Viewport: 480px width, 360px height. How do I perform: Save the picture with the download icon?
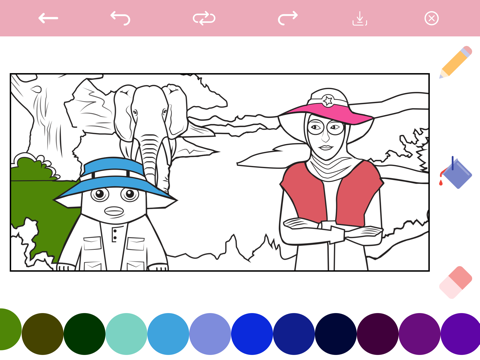point(360,18)
